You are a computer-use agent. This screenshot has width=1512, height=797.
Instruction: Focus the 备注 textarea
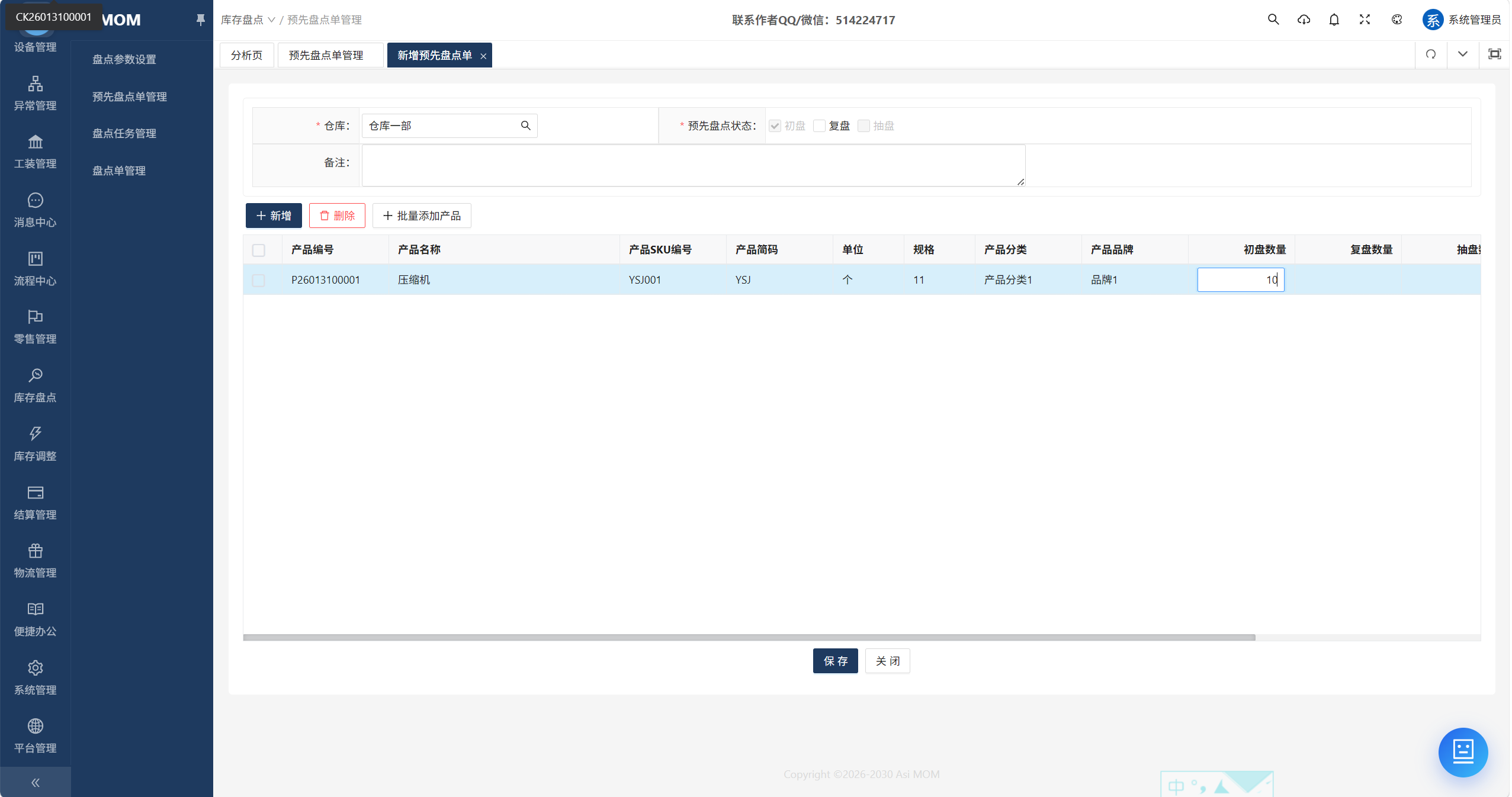pos(694,166)
